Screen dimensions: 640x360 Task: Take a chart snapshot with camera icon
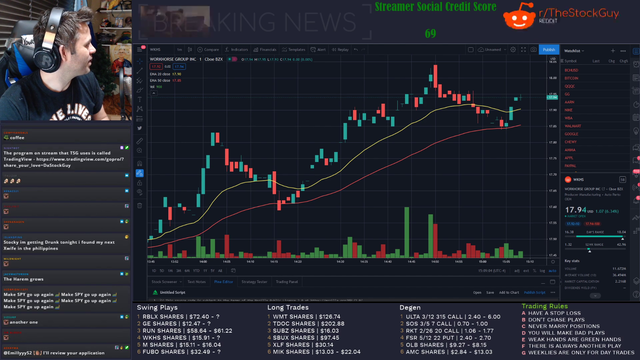[x=533, y=49]
